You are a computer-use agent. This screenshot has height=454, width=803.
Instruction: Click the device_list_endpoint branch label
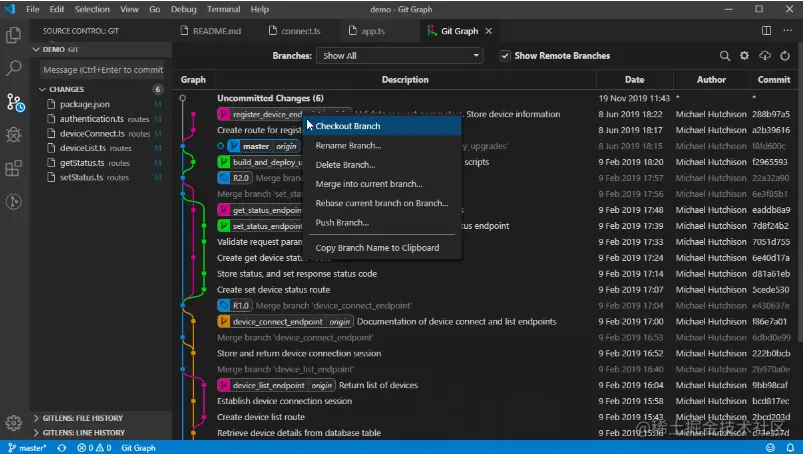(276, 385)
